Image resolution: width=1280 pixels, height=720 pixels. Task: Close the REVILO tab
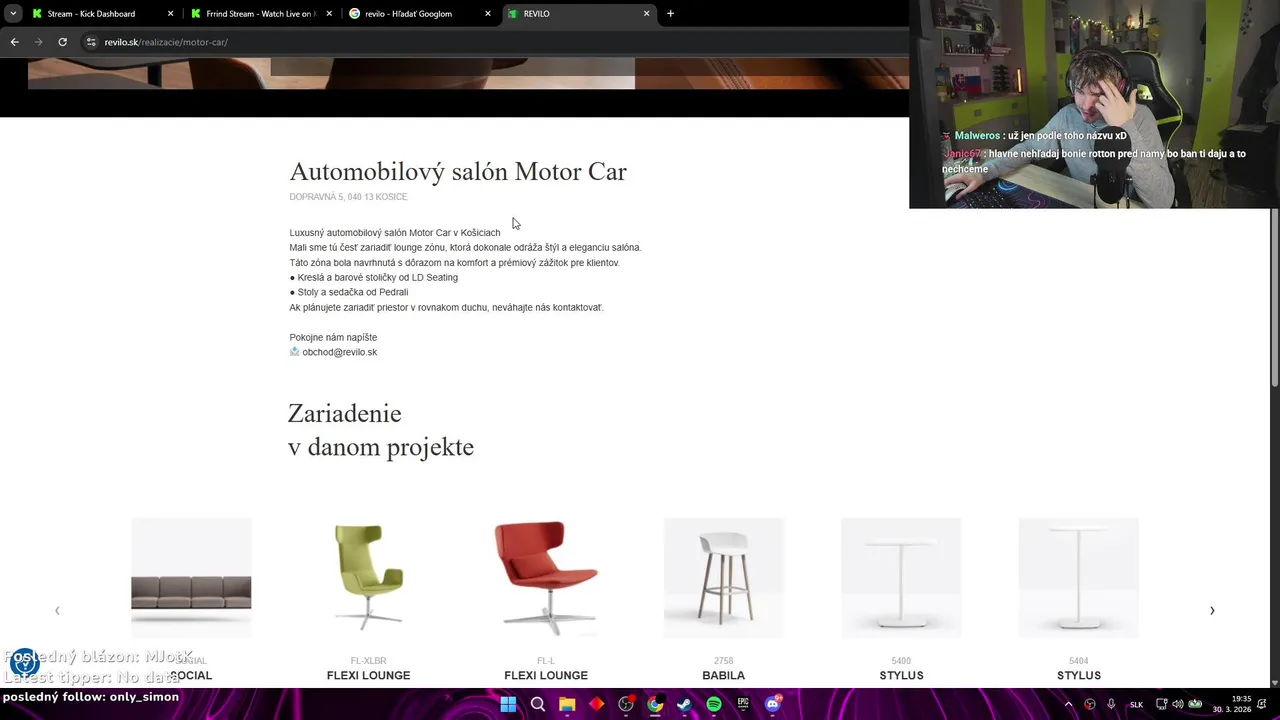[x=647, y=14]
